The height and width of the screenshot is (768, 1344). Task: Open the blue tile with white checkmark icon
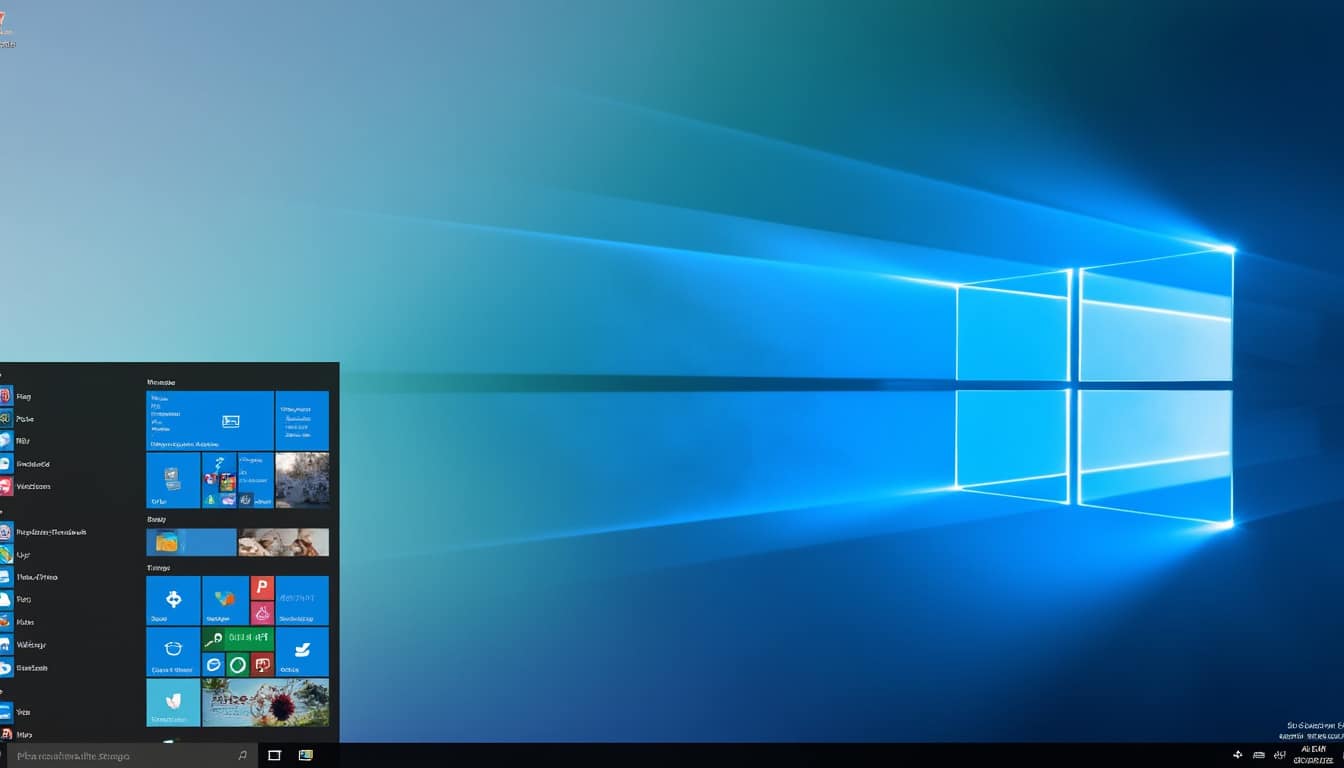point(302,652)
